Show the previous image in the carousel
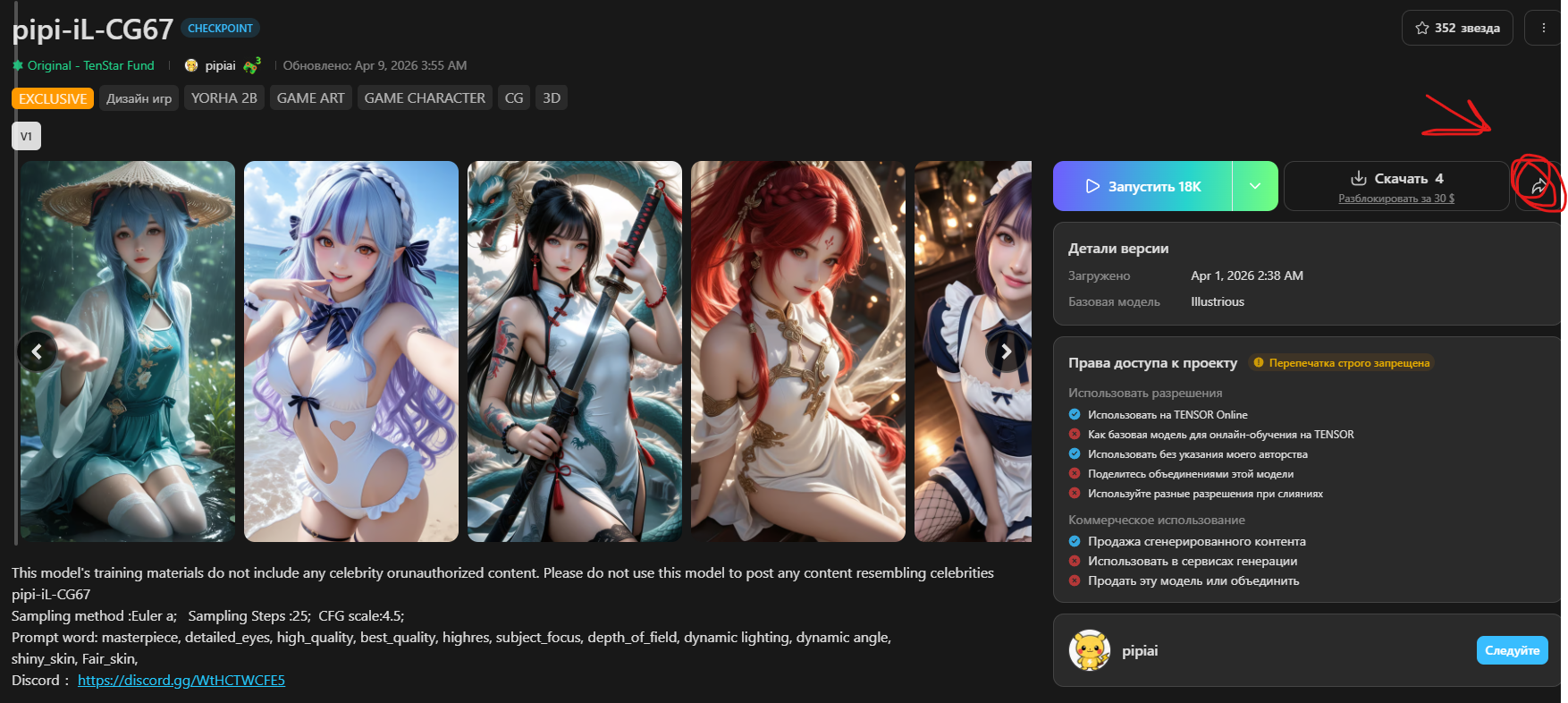1568x703 pixels. [x=37, y=351]
